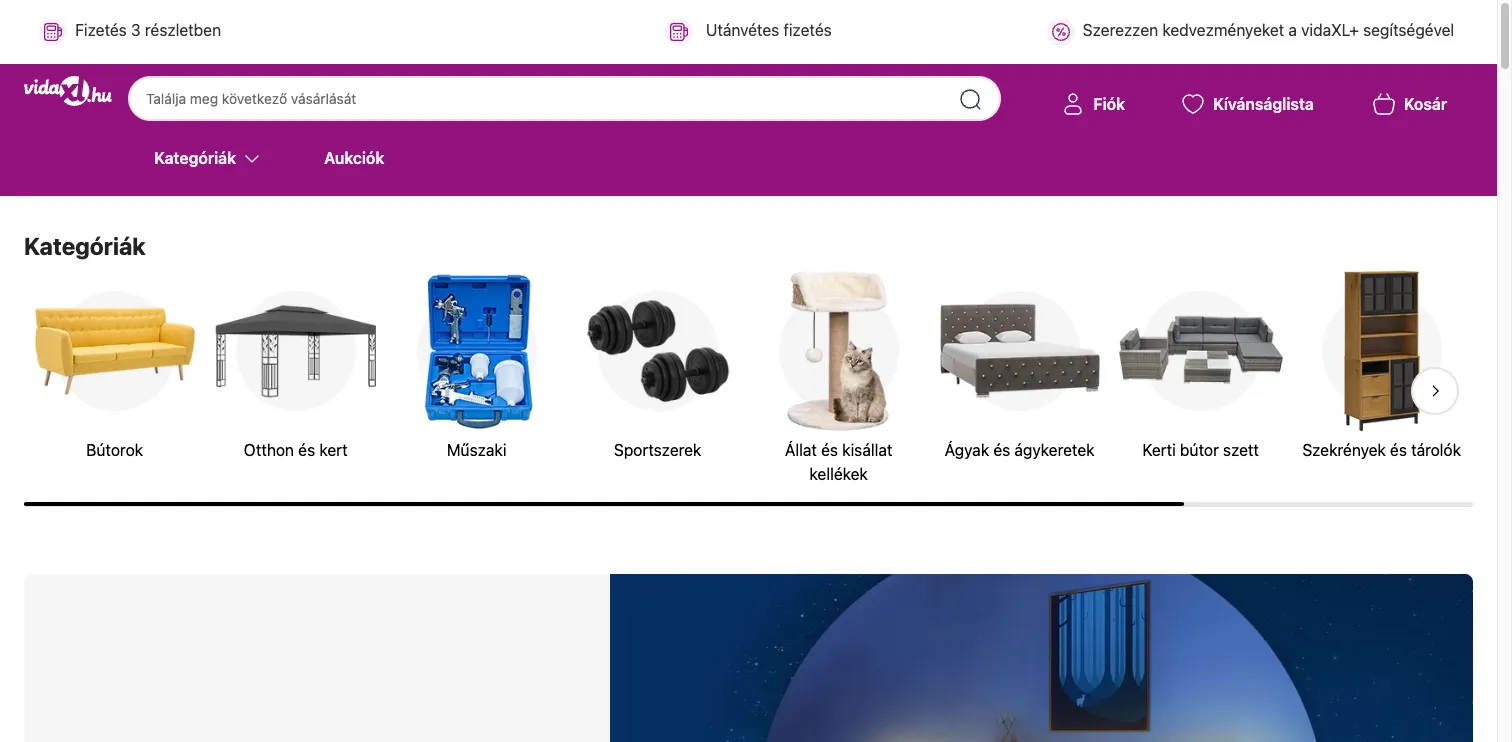Open the Sportszerek dumbbell category
This screenshot has height=742, width=1512.
[x=658, y=351]
